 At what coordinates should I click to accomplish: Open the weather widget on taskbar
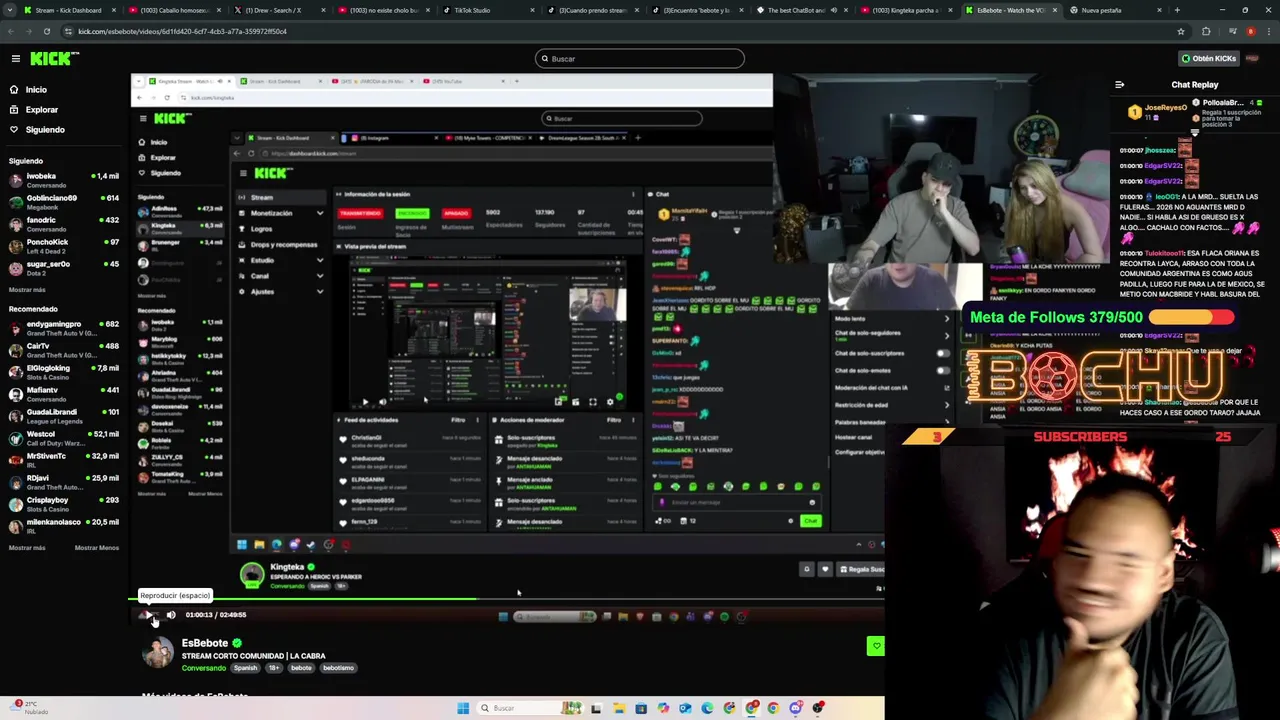(x=30, y=707)
